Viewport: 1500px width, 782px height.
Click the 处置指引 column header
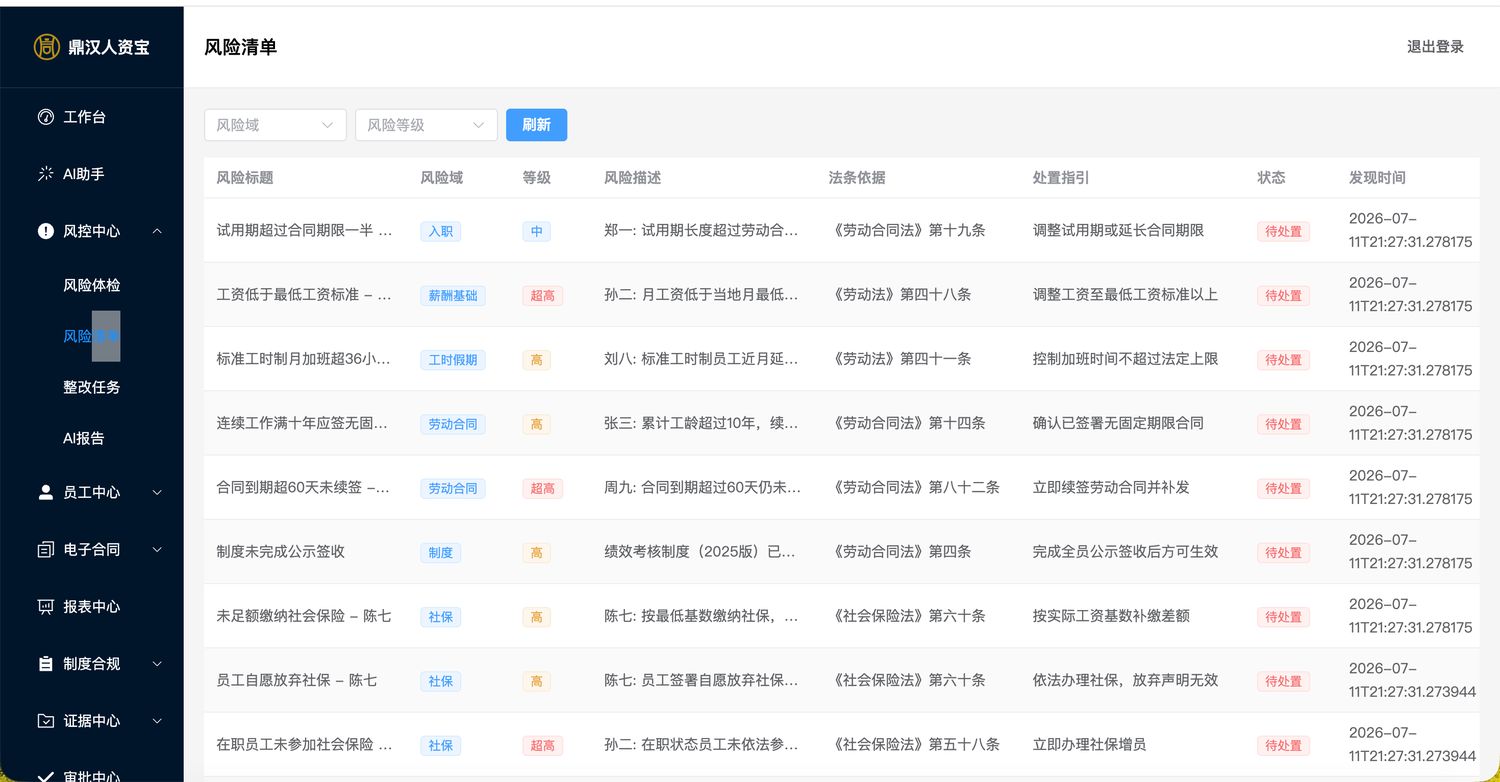[x=1061, y=177]
